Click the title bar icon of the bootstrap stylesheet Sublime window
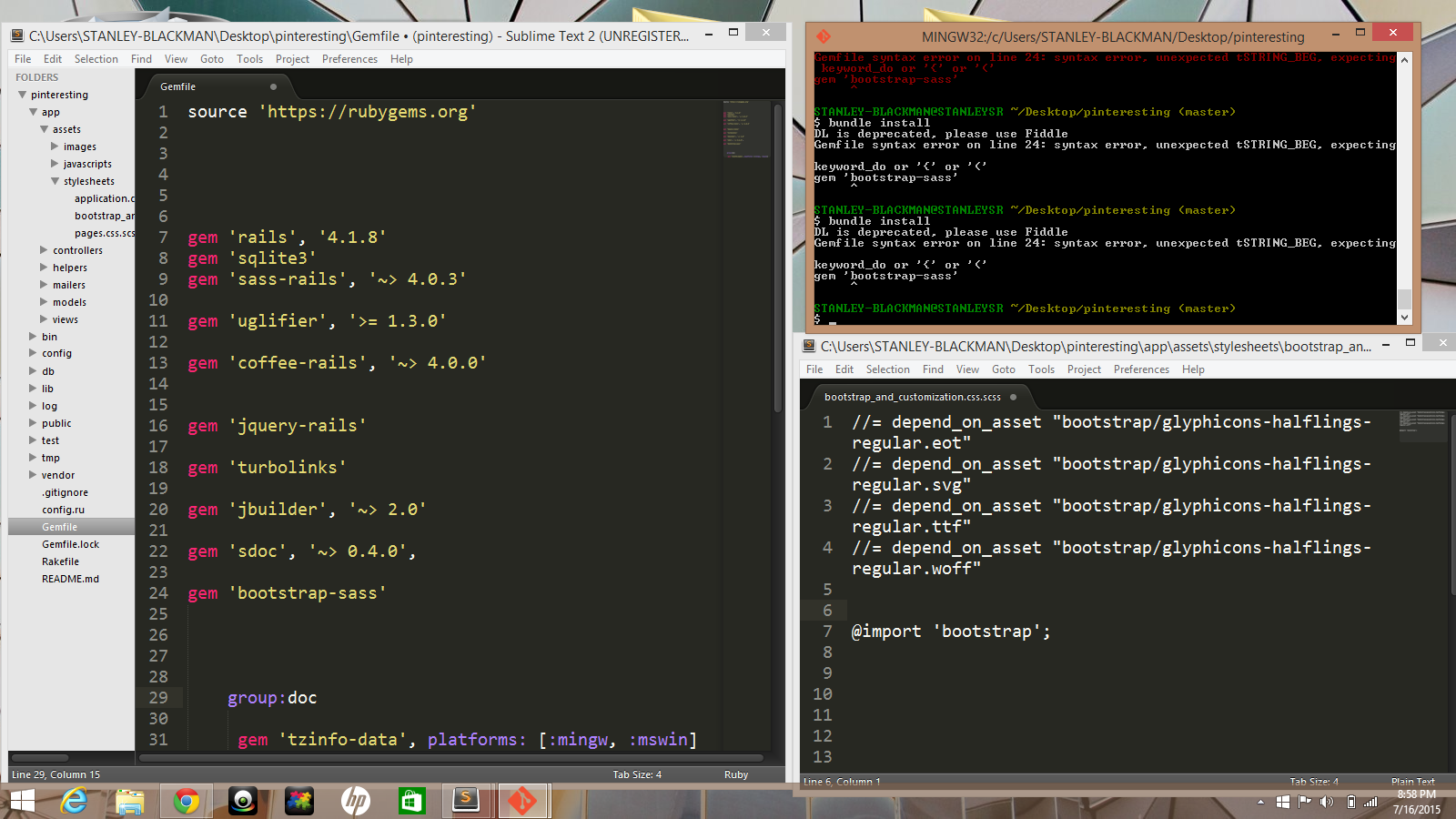The height and width of the screenshot is (819, 1456). (x=809, y=346)
